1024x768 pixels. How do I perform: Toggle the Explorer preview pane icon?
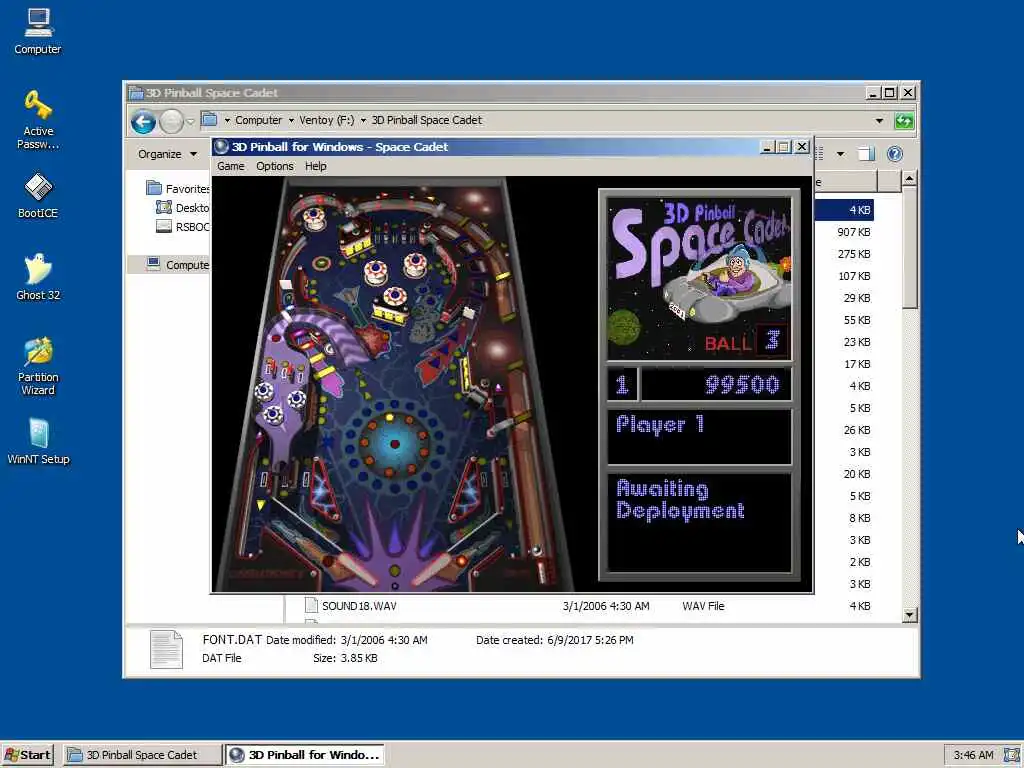866,154
